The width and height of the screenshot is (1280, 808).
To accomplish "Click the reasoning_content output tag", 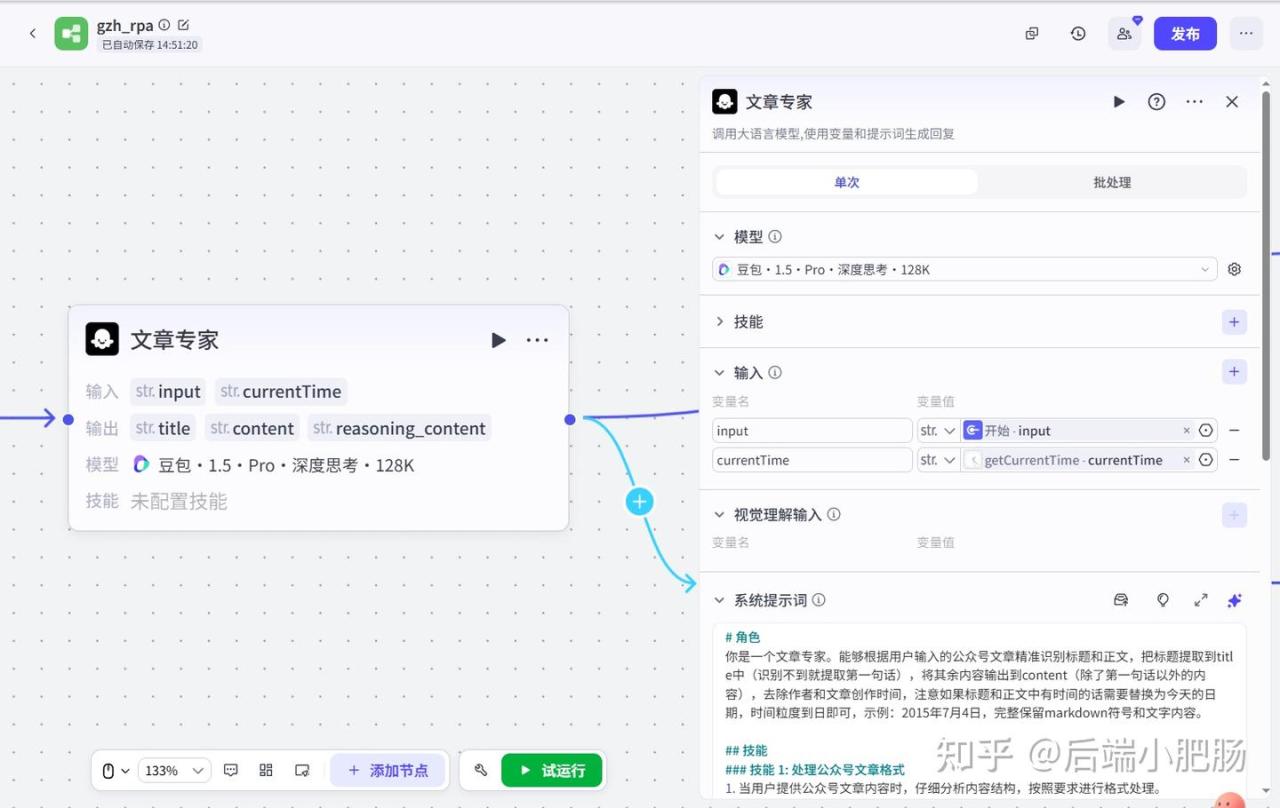I will pyautogui.click(x=399, y=428).
